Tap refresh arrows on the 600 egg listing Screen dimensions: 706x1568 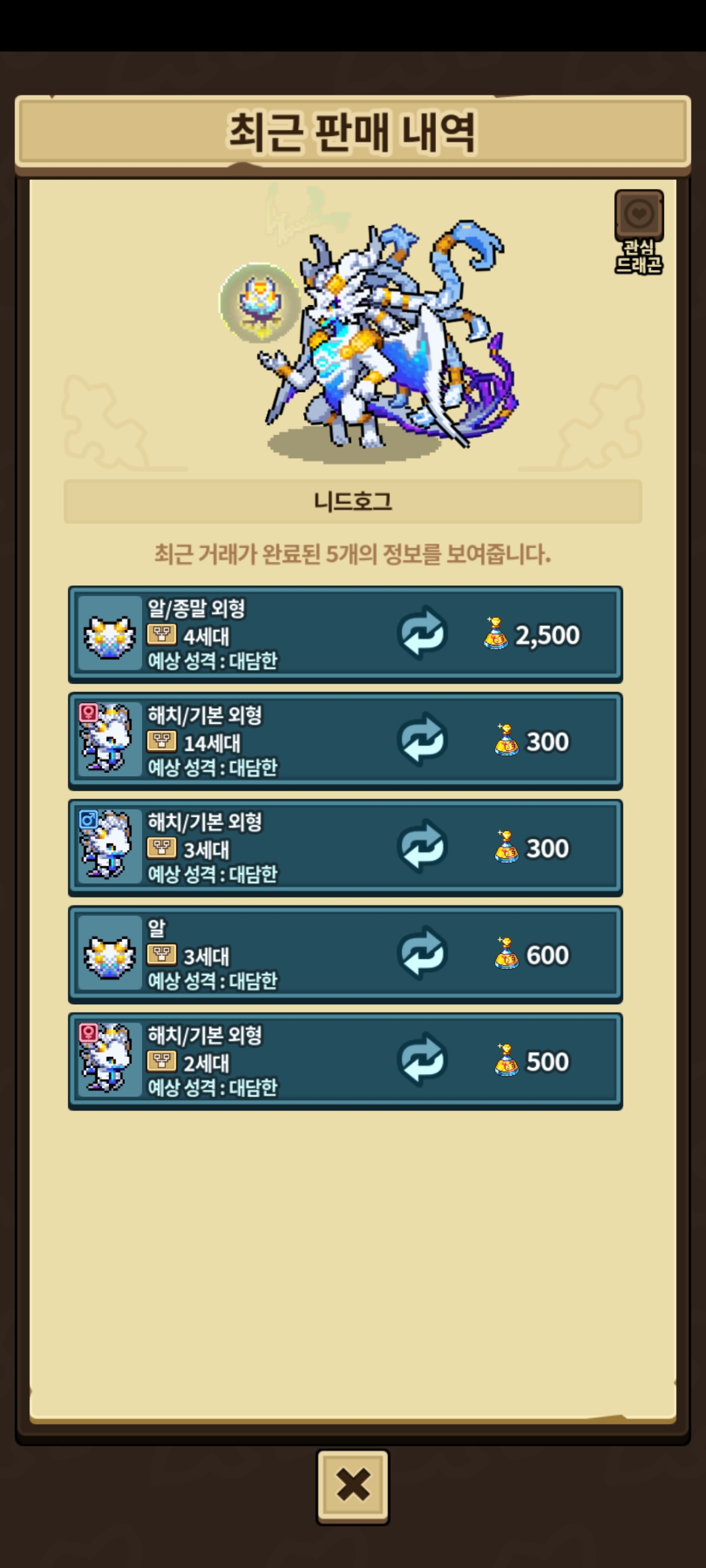tap(422, 954)
